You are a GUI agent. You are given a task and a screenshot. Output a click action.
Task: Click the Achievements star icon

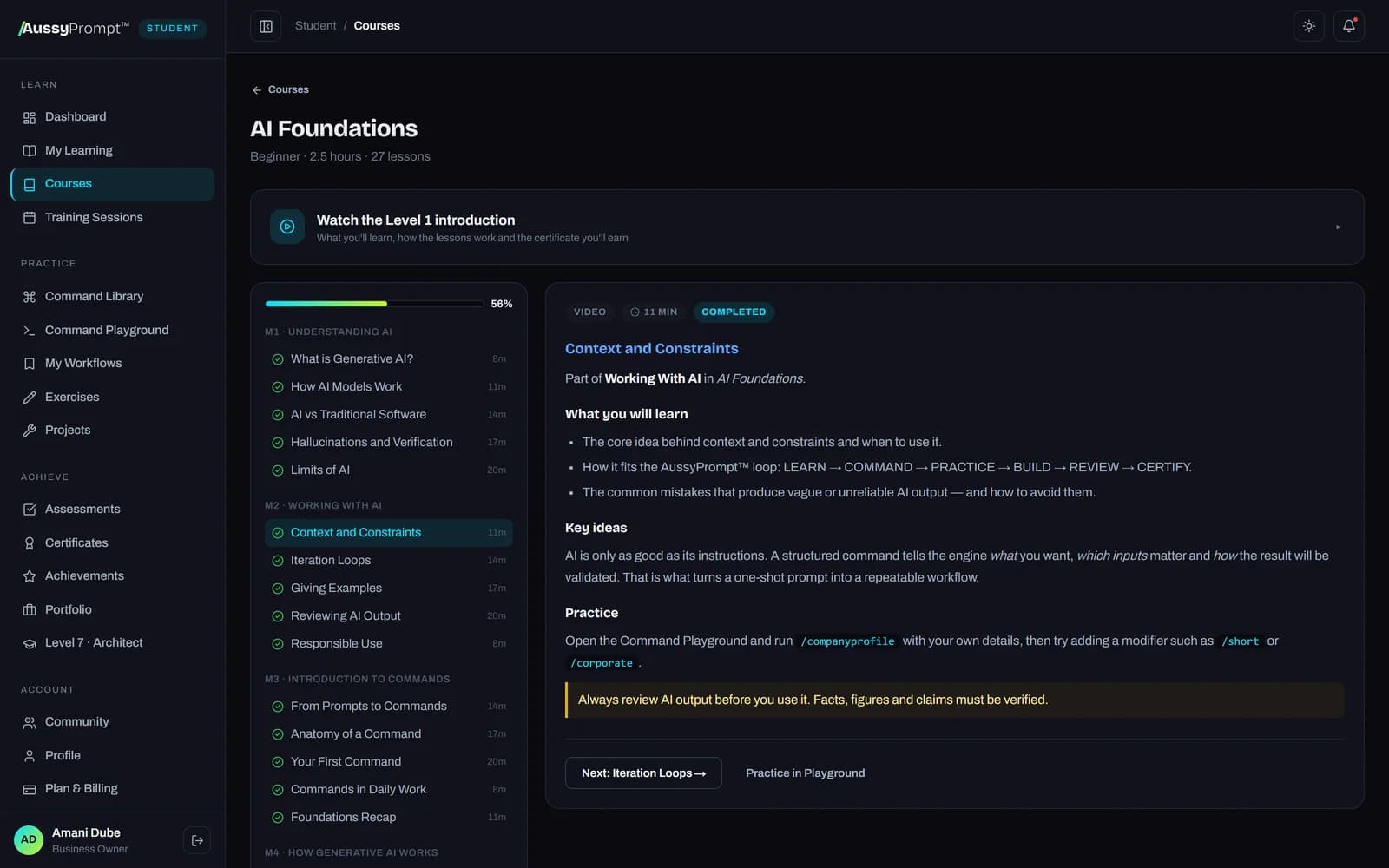[x=30, y=576]
